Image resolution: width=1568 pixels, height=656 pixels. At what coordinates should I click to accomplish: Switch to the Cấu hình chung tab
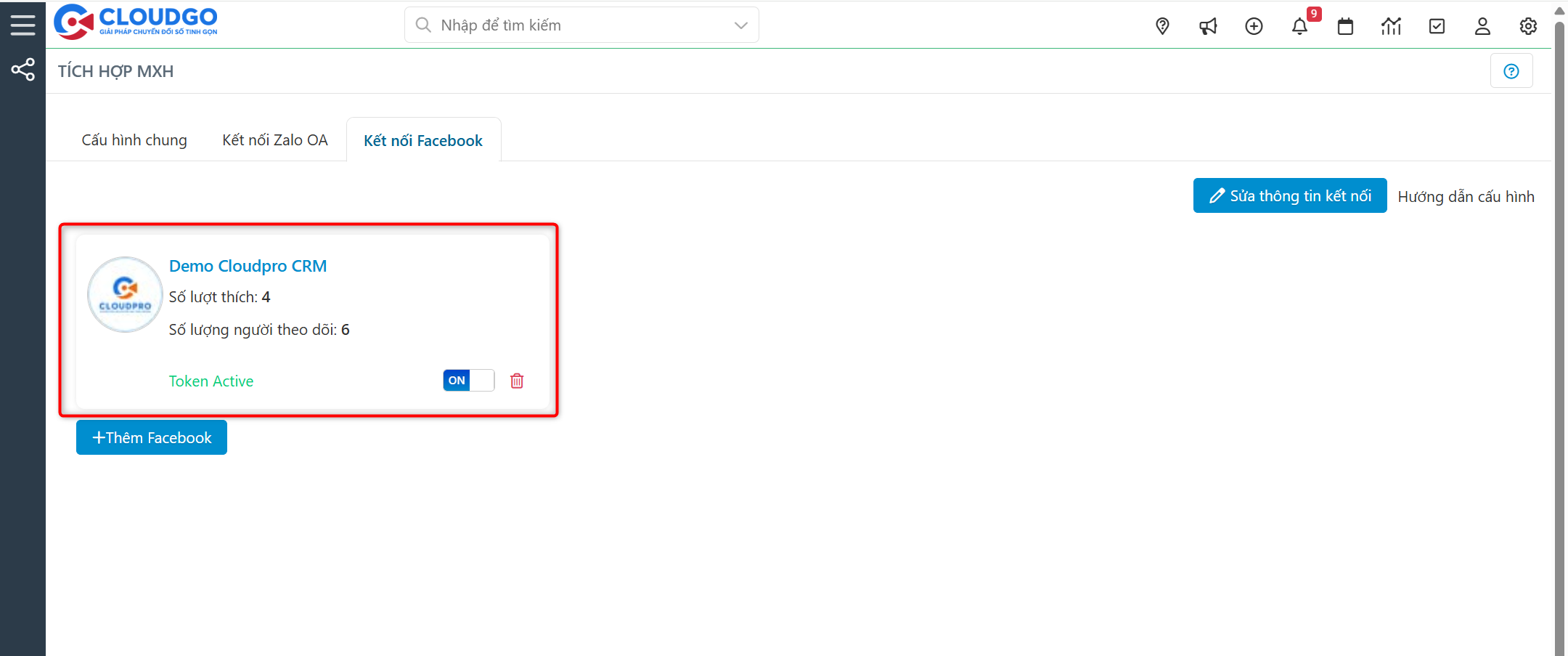(134, 139)
